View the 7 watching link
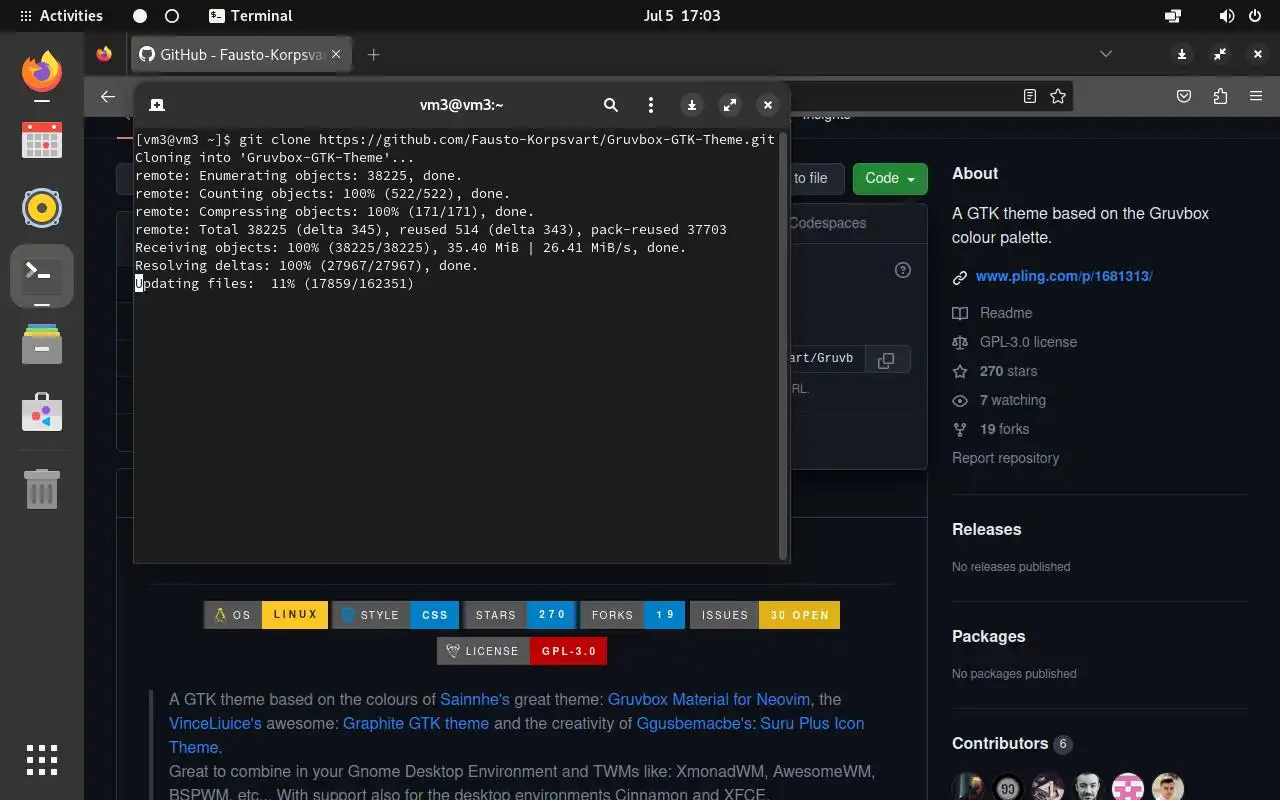The image size is (1280, 800). (1013, 400)
